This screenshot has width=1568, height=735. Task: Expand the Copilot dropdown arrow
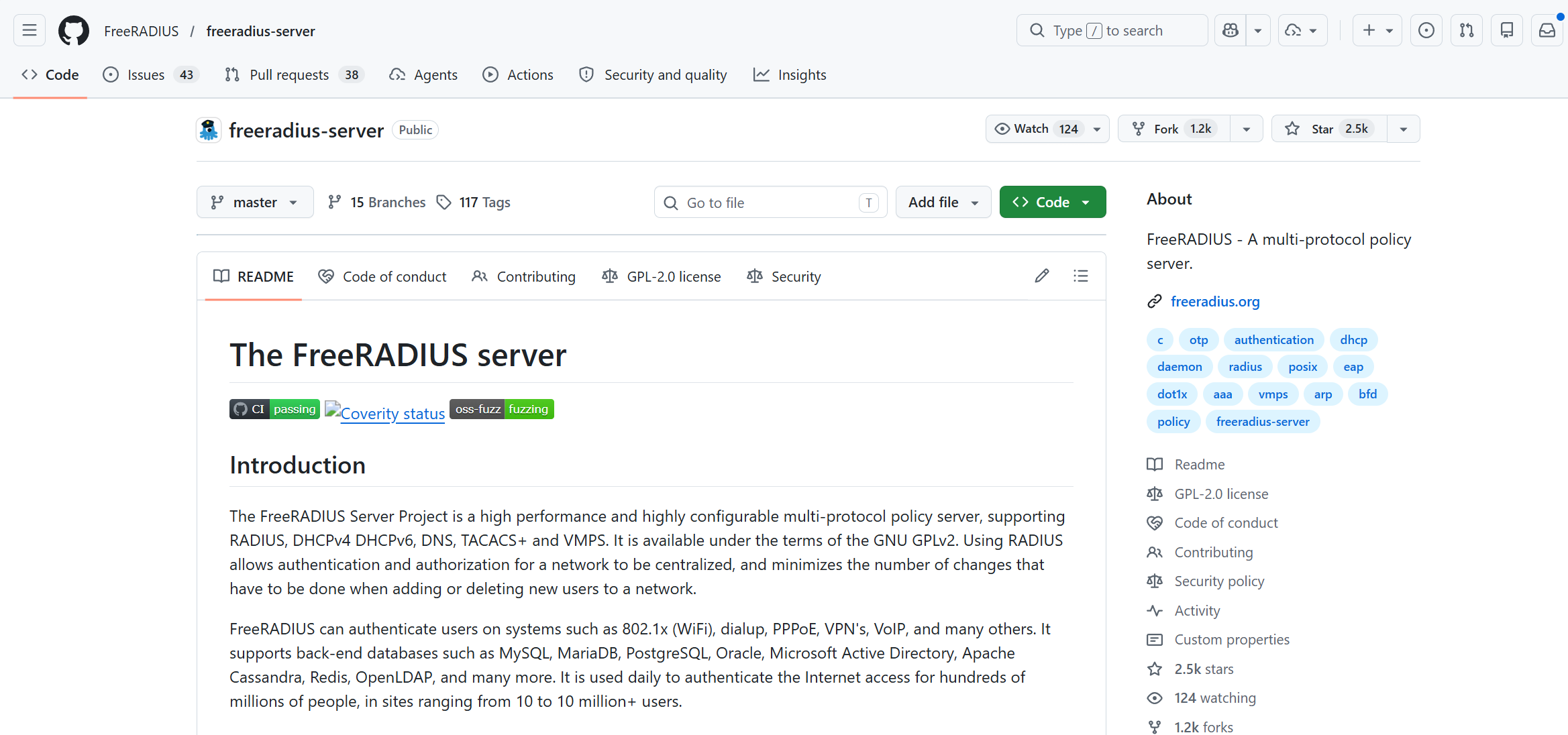[x=1258, y=30]
